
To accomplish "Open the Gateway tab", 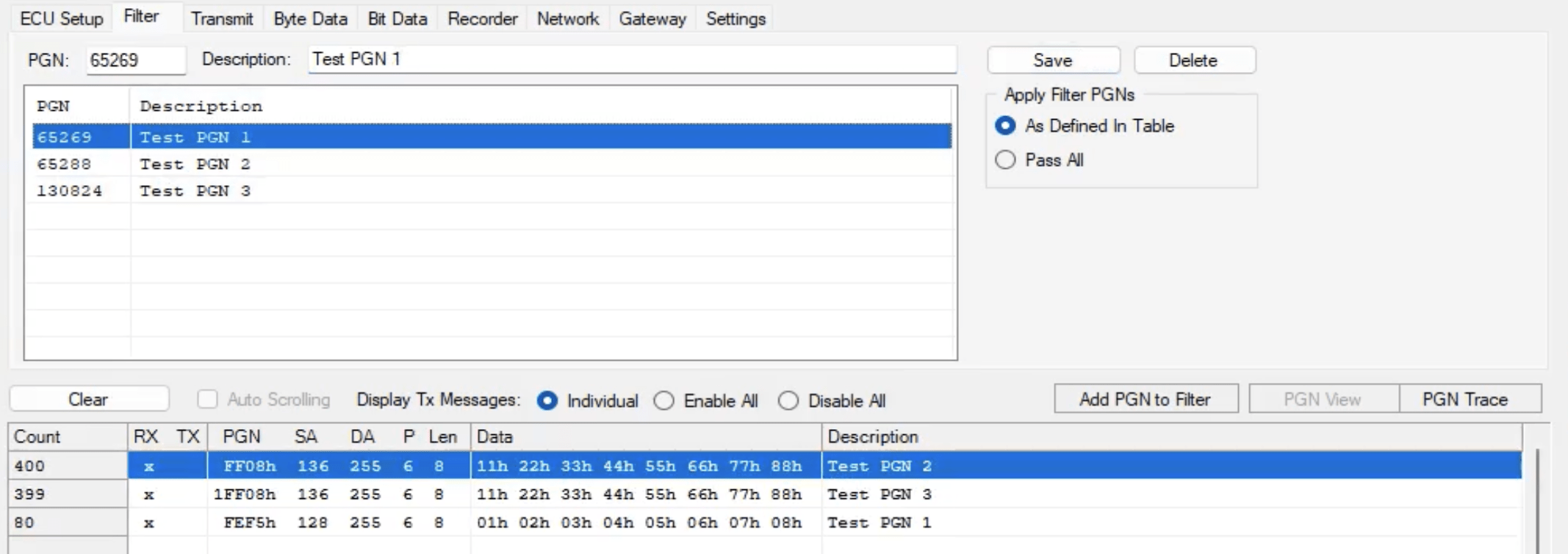I will [652, 18].
